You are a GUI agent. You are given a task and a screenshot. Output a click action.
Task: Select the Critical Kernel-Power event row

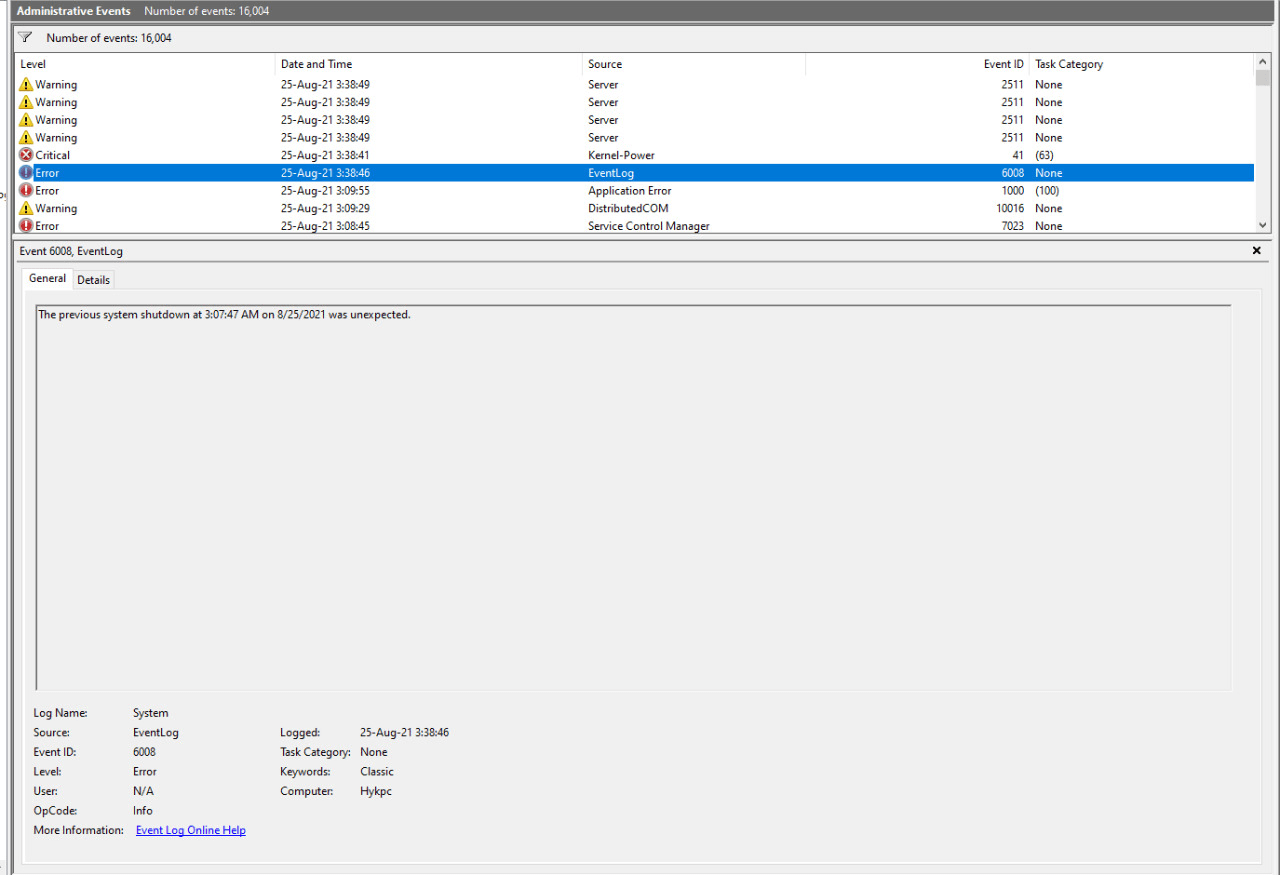click(x=635, y=155)
